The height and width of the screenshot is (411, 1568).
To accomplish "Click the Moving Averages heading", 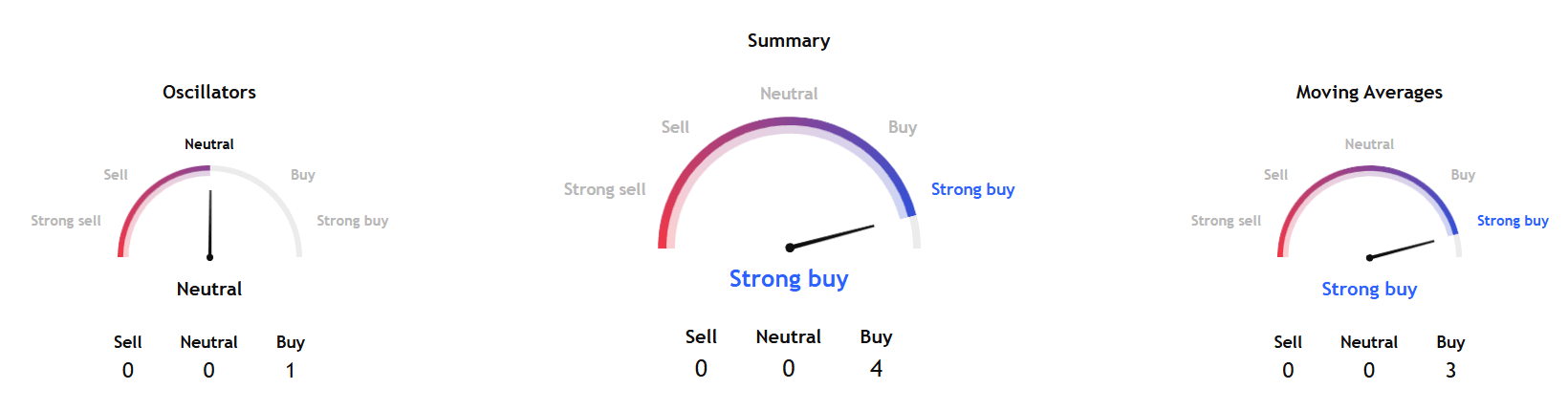I will tap(1368, 92).
